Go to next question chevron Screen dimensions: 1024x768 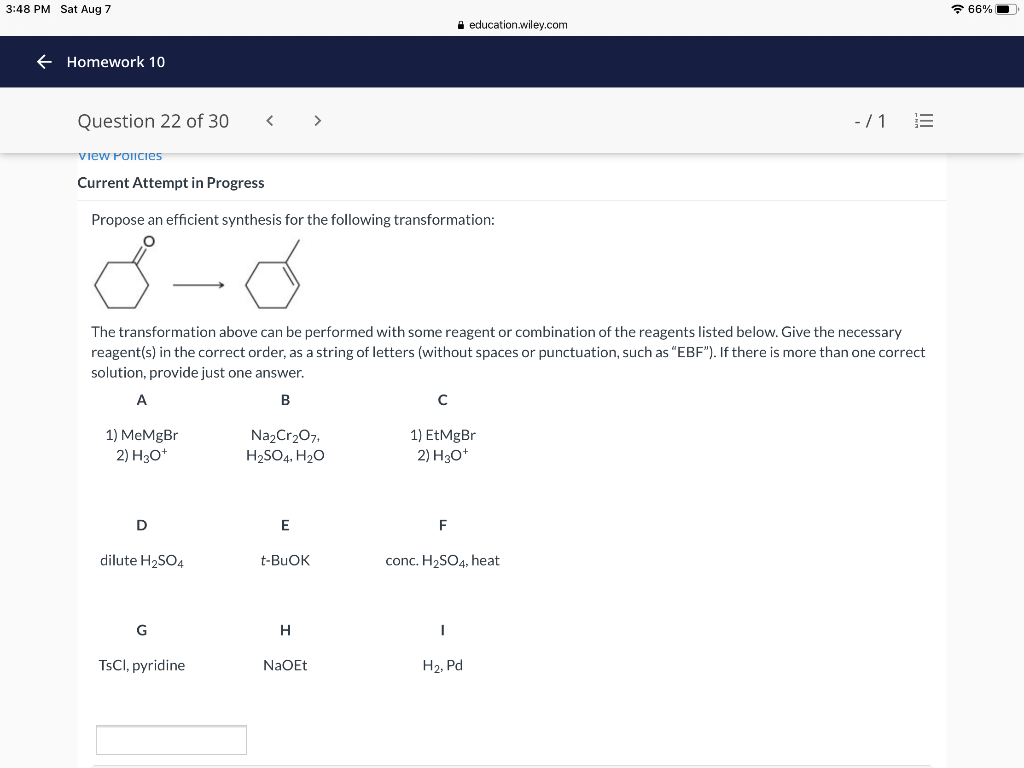(317, 121)
